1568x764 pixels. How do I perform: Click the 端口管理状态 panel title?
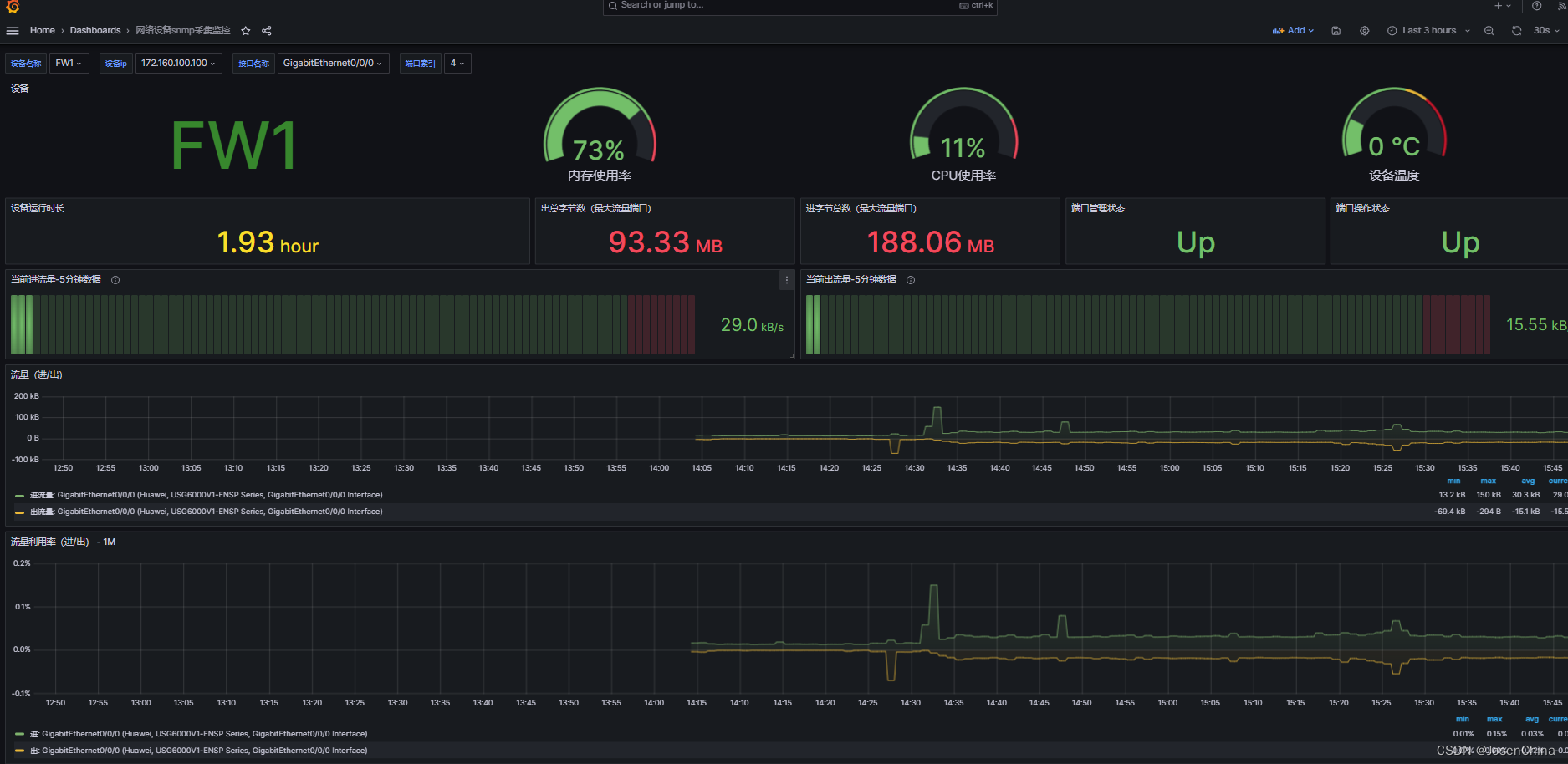click(1098, 208)
